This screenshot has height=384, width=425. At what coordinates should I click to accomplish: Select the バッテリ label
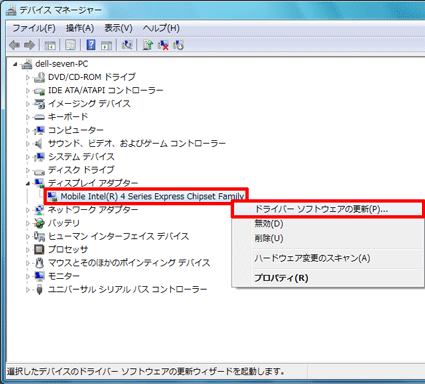click(64, 223)
